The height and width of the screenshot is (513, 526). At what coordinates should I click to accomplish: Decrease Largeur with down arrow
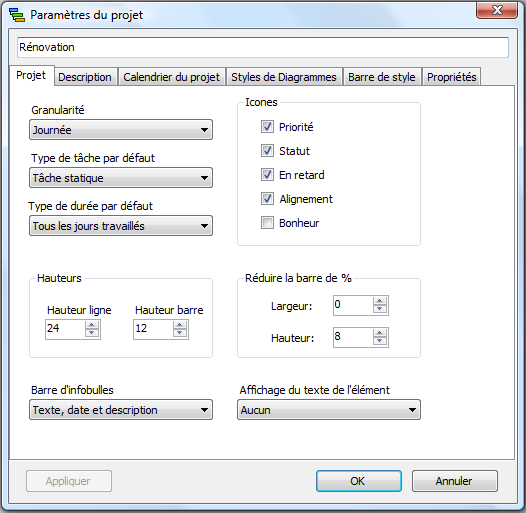(380, 309)
